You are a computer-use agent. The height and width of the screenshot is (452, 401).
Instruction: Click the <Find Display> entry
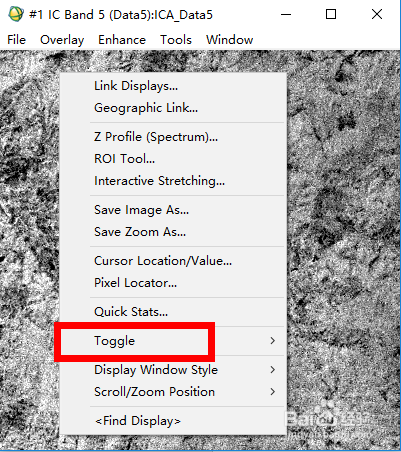(x=173, y=421)
